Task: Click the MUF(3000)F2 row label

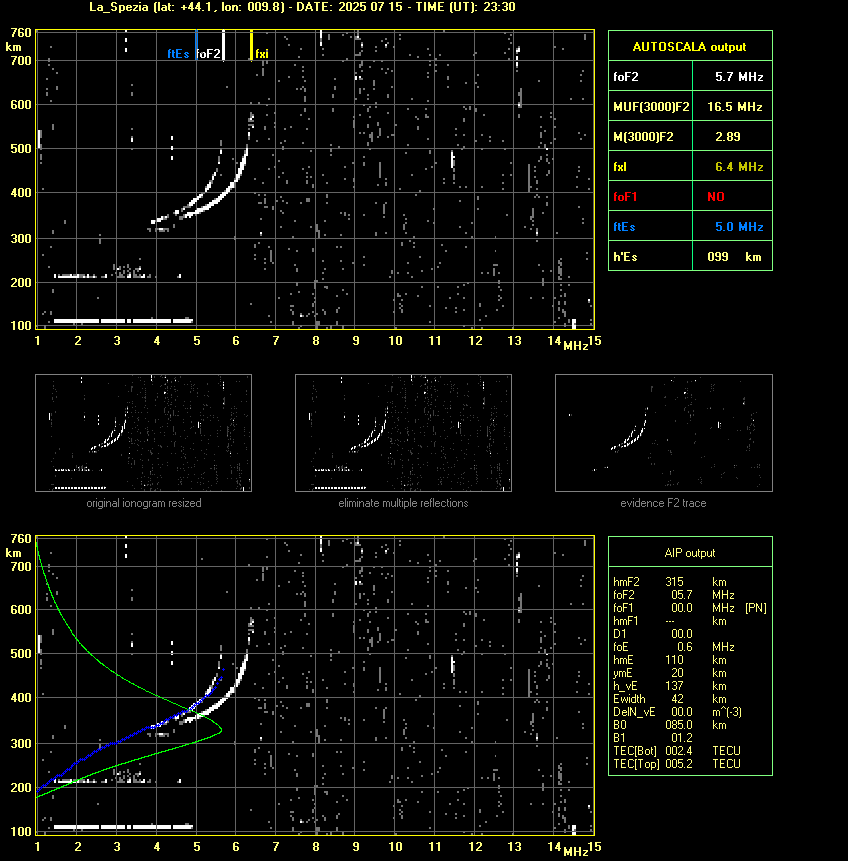Action: tap(651, 107)
